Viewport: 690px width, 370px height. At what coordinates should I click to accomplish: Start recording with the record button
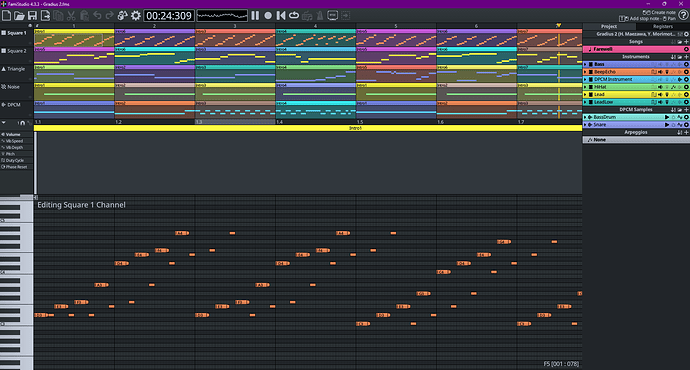[x=268, y=16]
